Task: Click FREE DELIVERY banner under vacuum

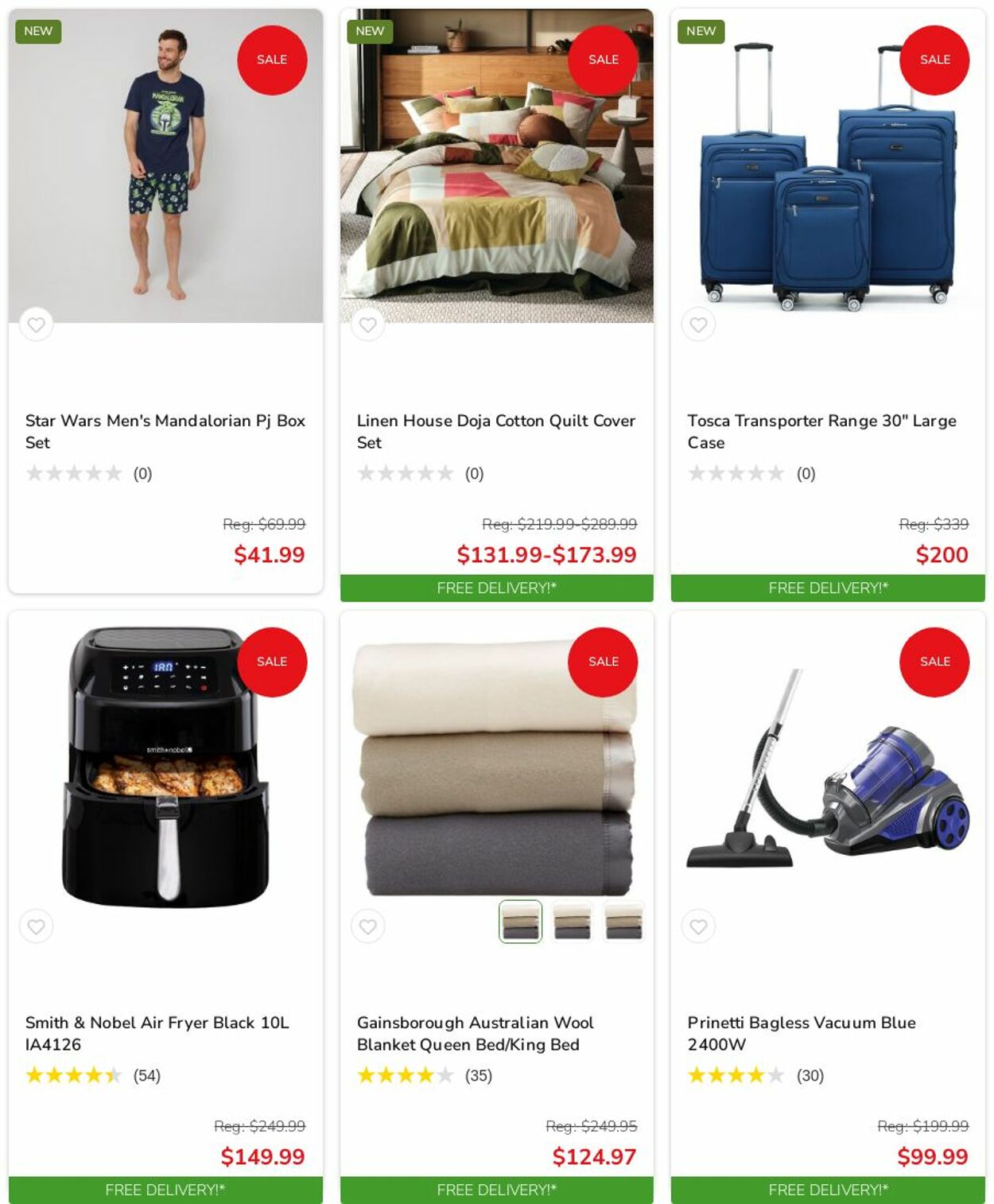Action: point(828,1190)
